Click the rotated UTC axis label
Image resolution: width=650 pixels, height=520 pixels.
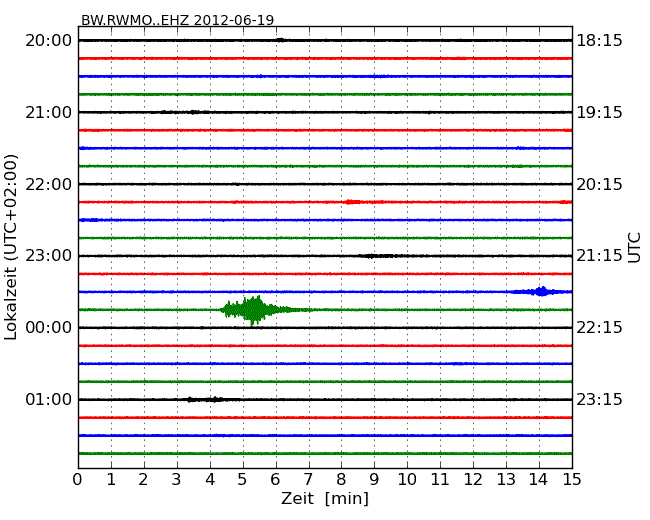(x=634, y=248)
